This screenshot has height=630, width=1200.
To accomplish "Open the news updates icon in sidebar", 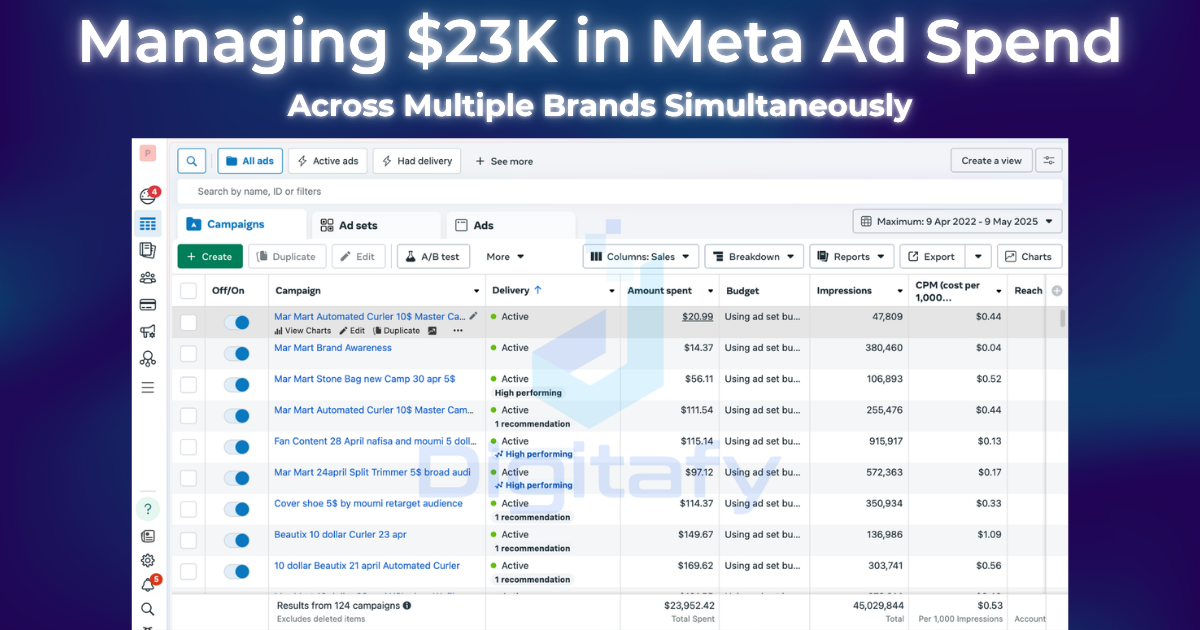I will [x=148, y=537].
